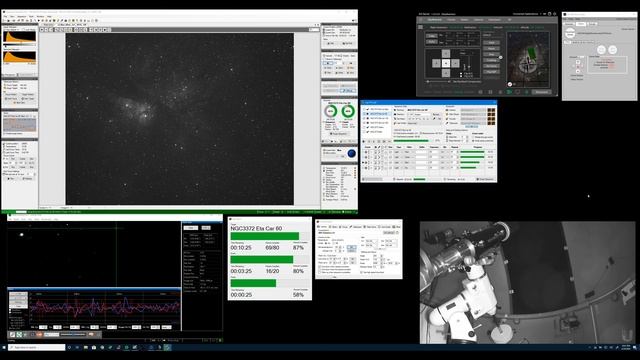Screen dimensions: 640x360
Task: Open PHD2 advanced settings via the pink brain icon
Action: pyautogui.click(x=91, y=335)
